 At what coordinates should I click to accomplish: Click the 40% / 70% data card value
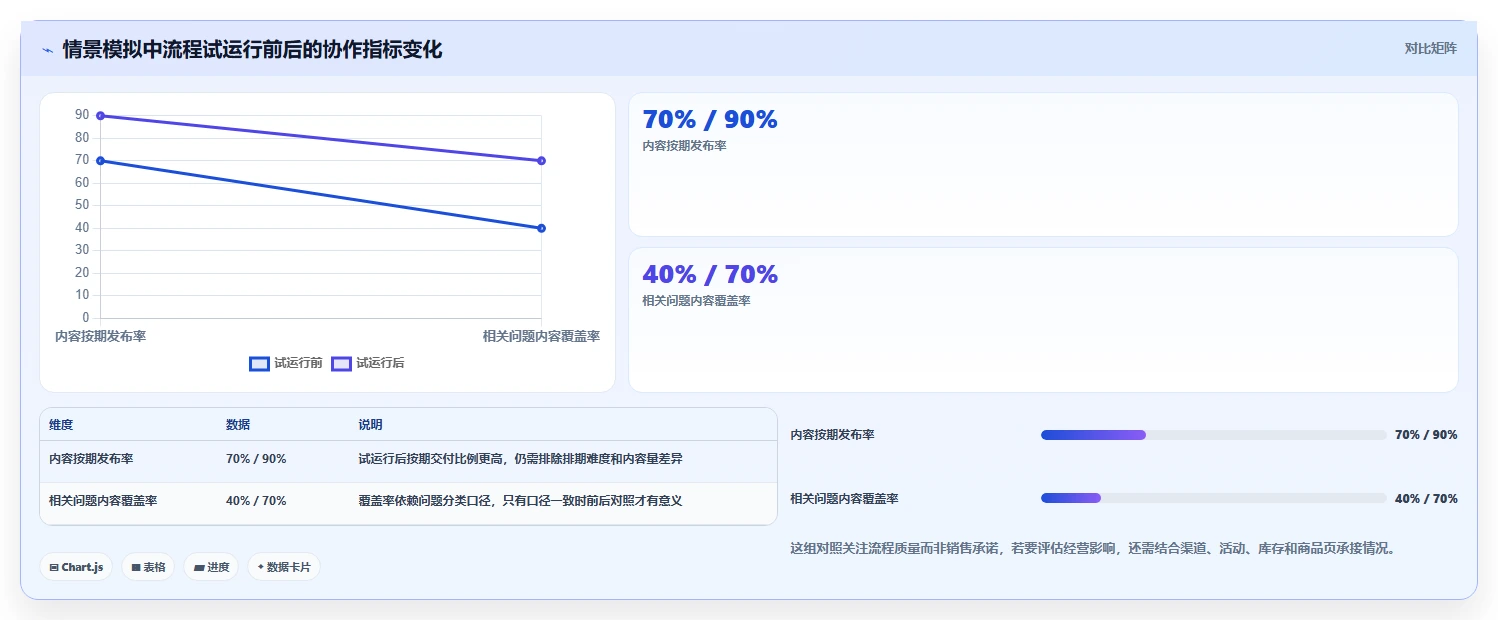click(x=710, y=274)
